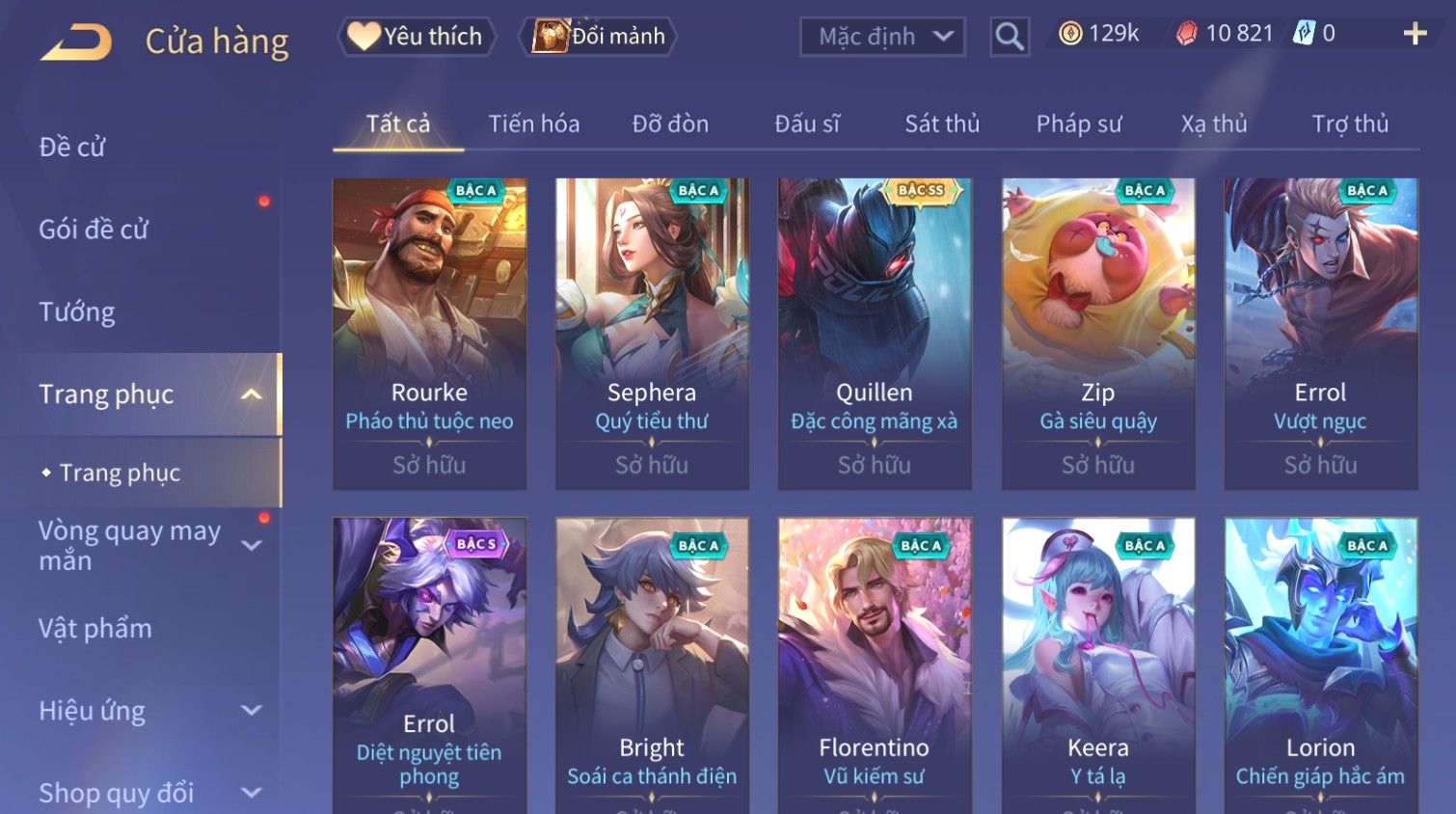Viewport: 1456px width, 814px height.
Task: Select the Quillen Đặc công mãng xà skin
Action: point(875,334)
